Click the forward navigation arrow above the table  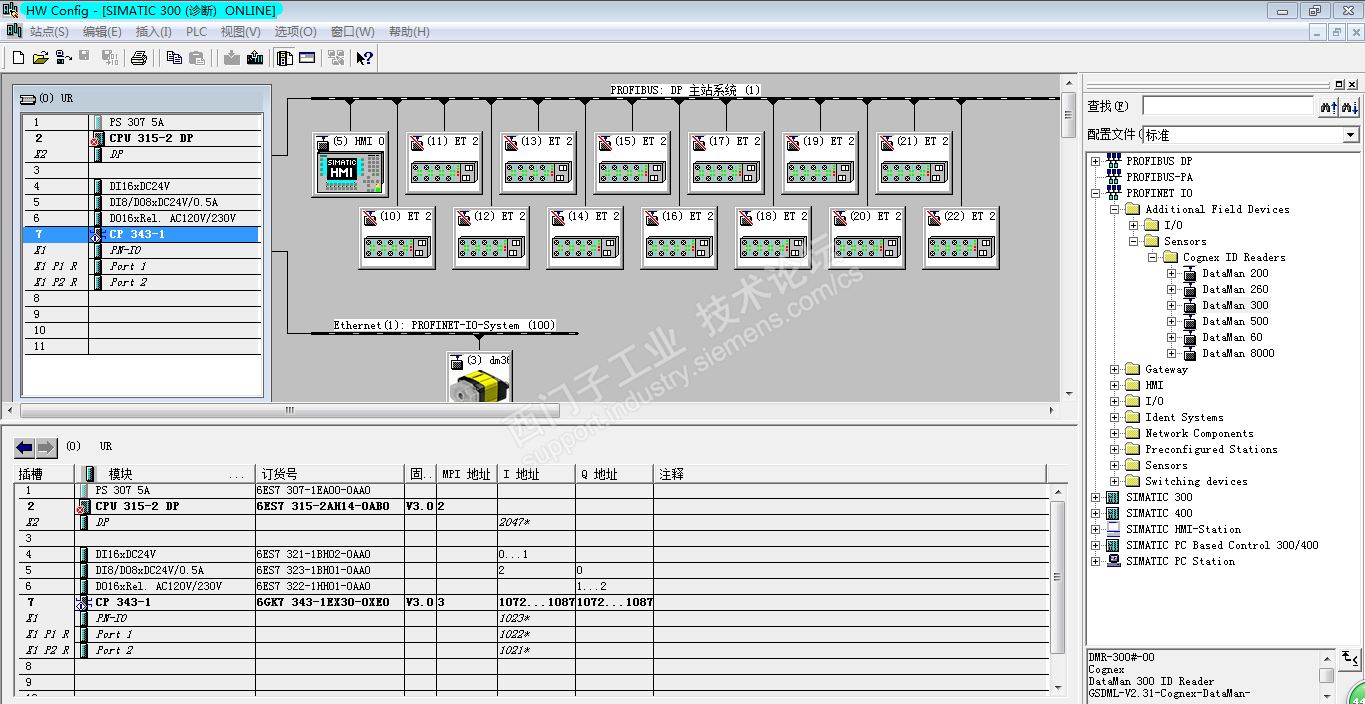coord(46,447)
